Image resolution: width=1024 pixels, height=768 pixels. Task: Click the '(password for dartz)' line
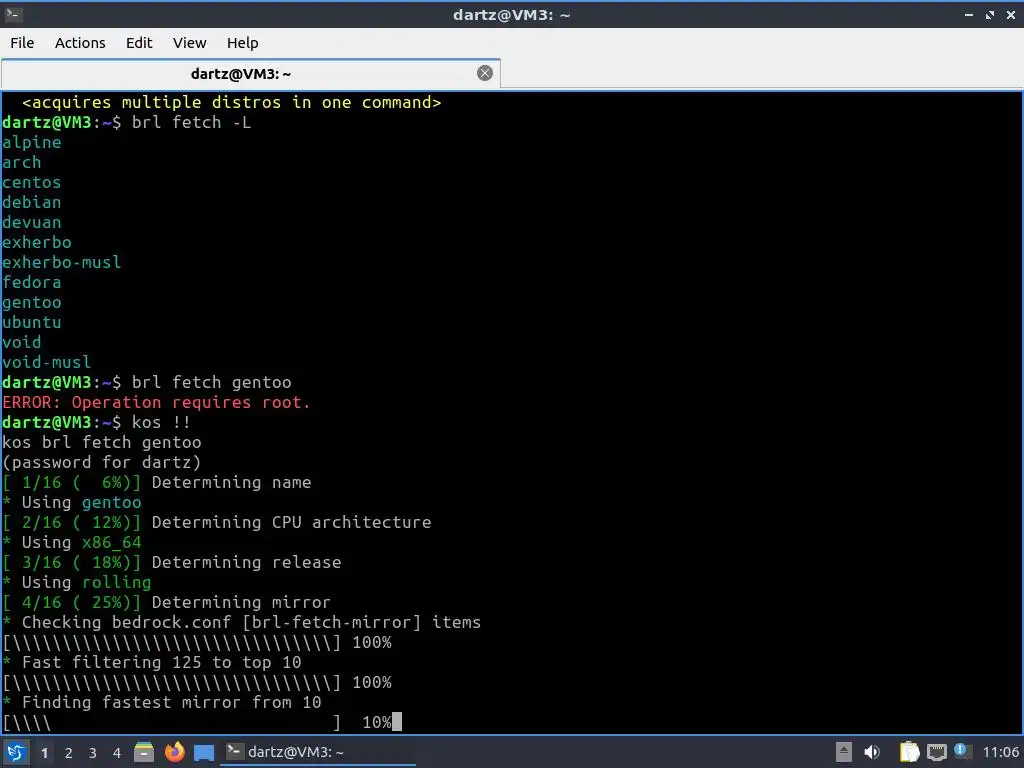pos(101,462)
